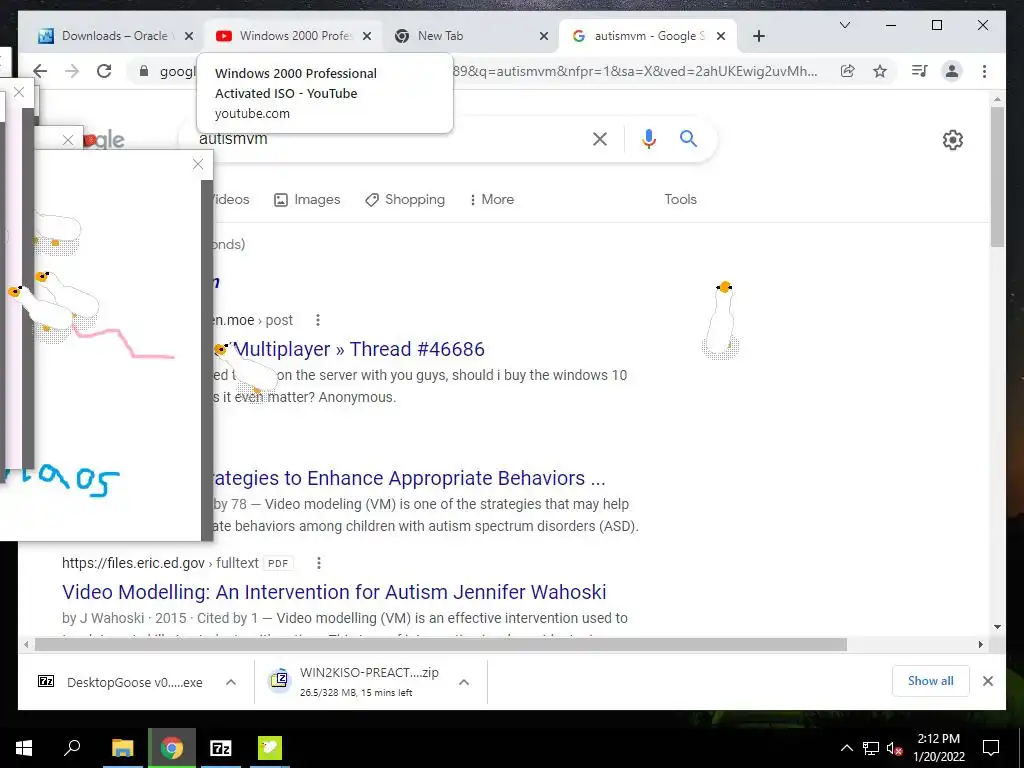
Task: Show hidden system tray icons
Action: (846, 748)
